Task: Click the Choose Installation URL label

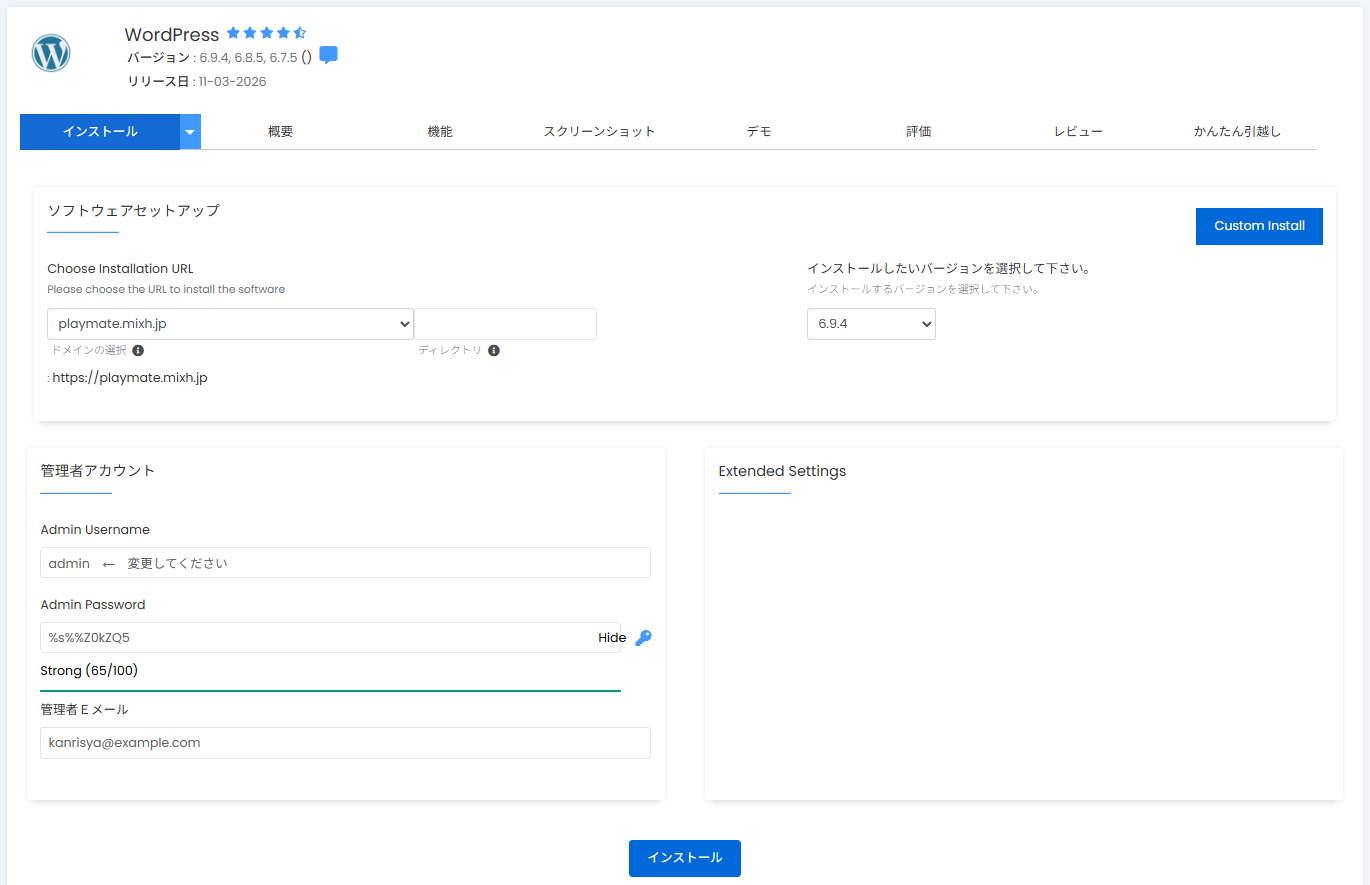Action: tap(120, 268)
